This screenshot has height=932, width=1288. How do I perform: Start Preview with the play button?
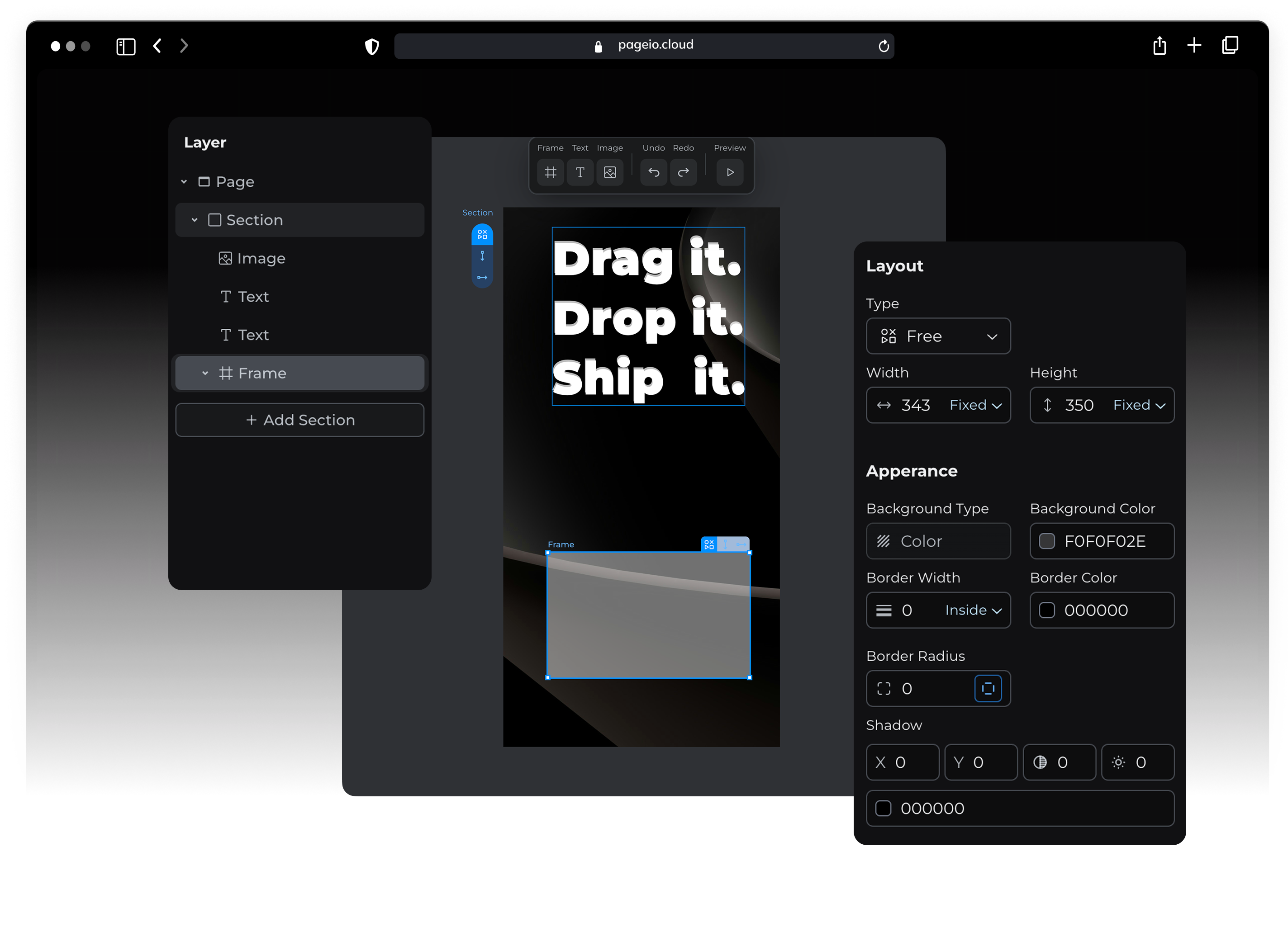tap(730, 172)
